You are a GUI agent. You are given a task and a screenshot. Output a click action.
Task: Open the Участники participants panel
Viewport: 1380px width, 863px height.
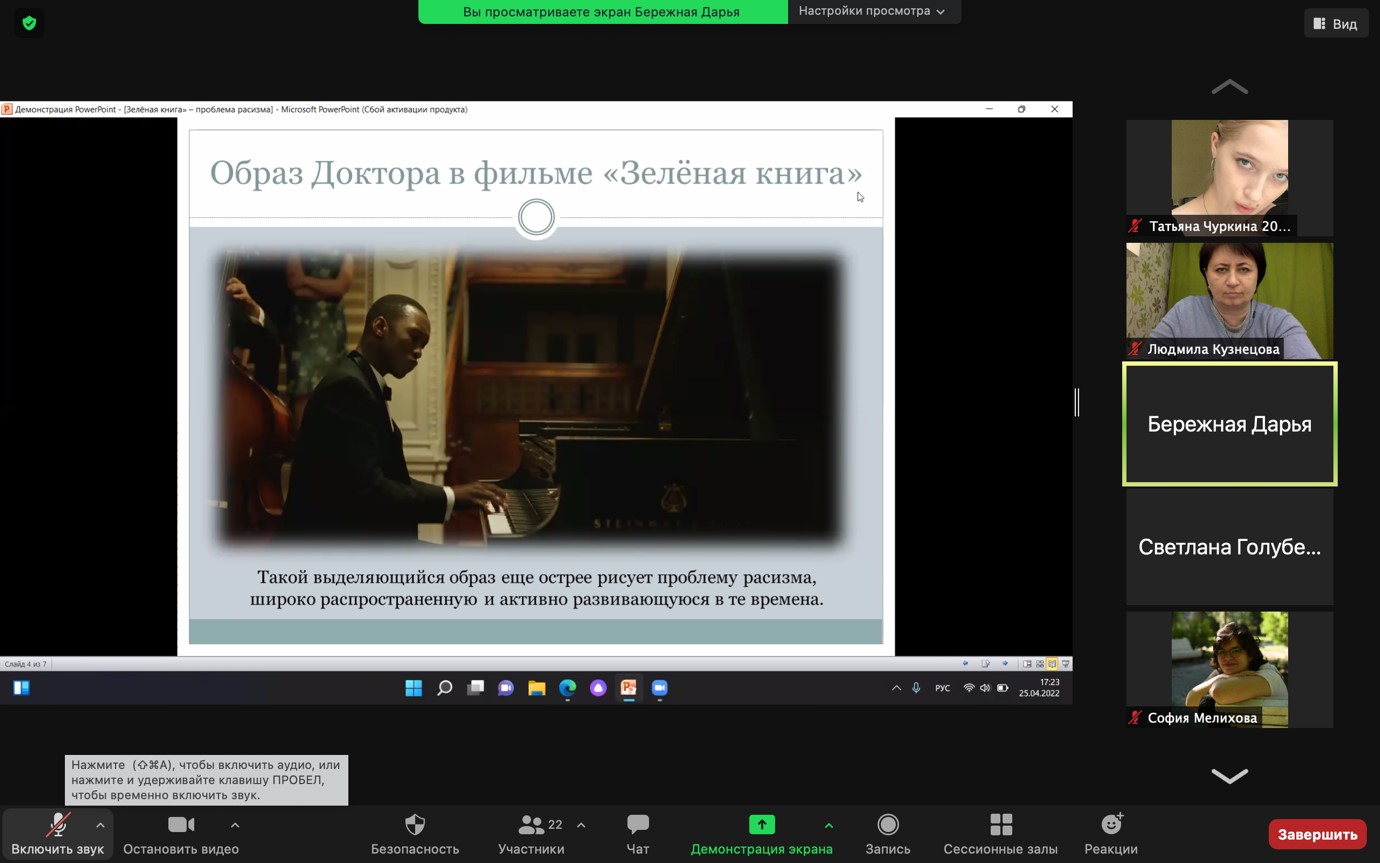[531, 834]
